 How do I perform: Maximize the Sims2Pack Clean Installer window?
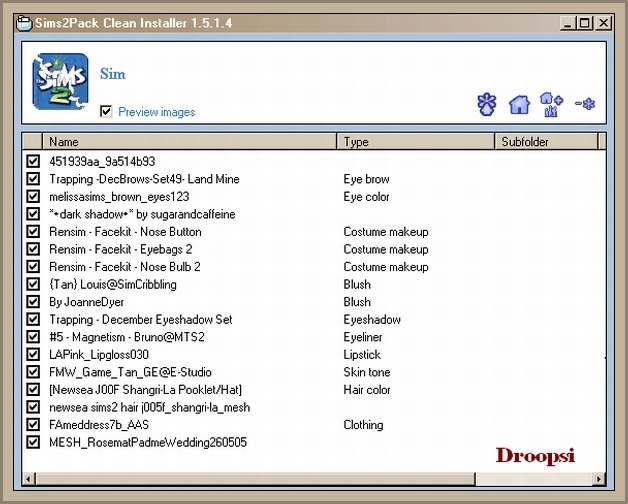[x=584, y=23]
